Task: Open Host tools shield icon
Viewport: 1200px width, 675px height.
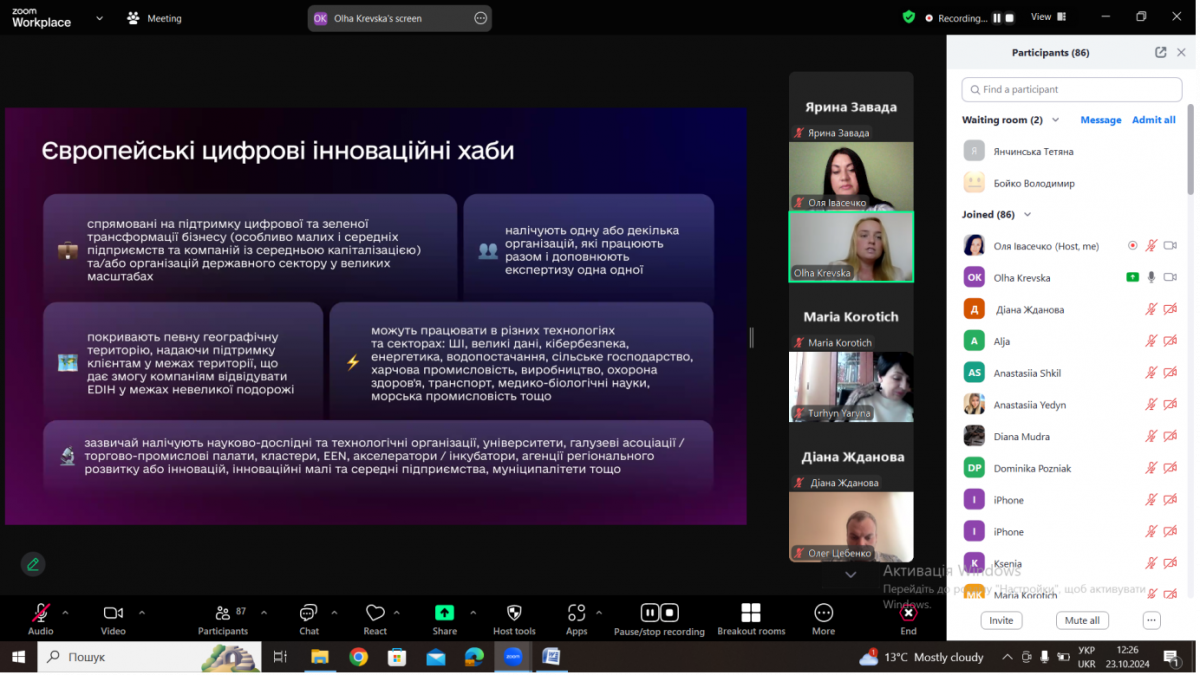Action: pyautogui.click(x=514, y=613)
